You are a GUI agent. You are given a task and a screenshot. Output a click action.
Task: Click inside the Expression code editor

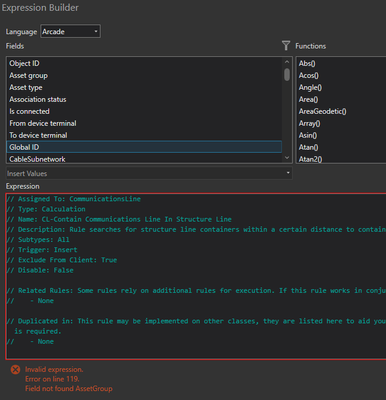pos(196,276)
